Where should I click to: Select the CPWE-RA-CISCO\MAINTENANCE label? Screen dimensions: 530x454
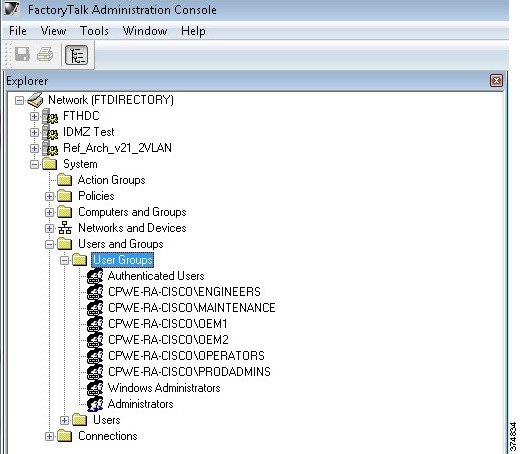click(192, 308)
